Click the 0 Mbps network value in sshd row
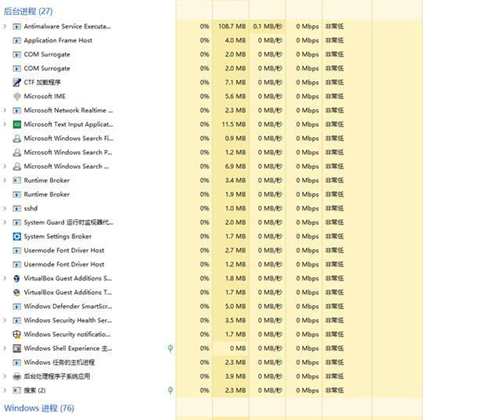 [307, 208]
